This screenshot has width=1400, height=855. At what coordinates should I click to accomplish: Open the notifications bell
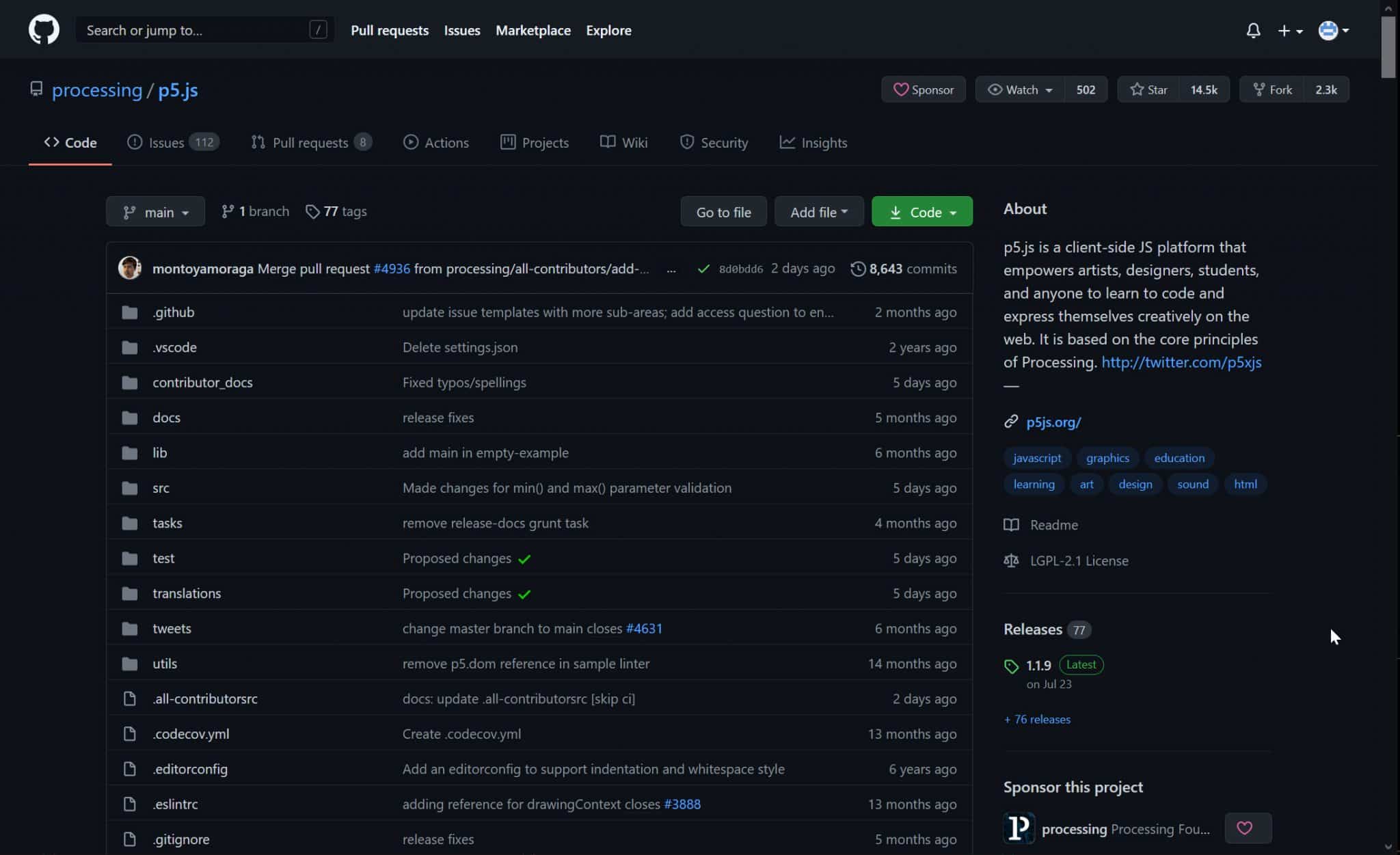pyautogui.click(x=1253, y=30)
